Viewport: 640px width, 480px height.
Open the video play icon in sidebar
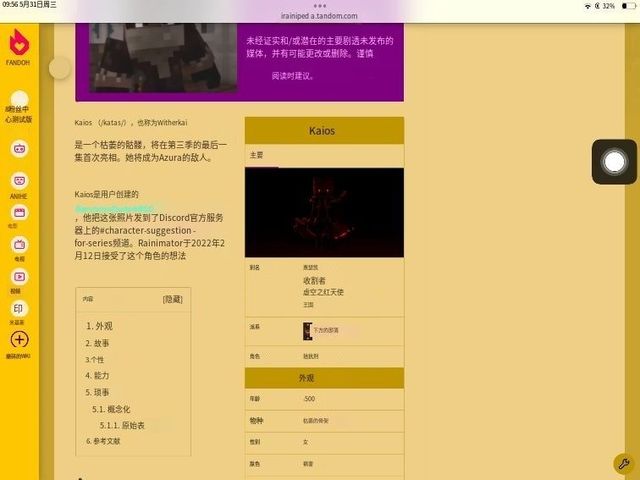click(19, 276)
